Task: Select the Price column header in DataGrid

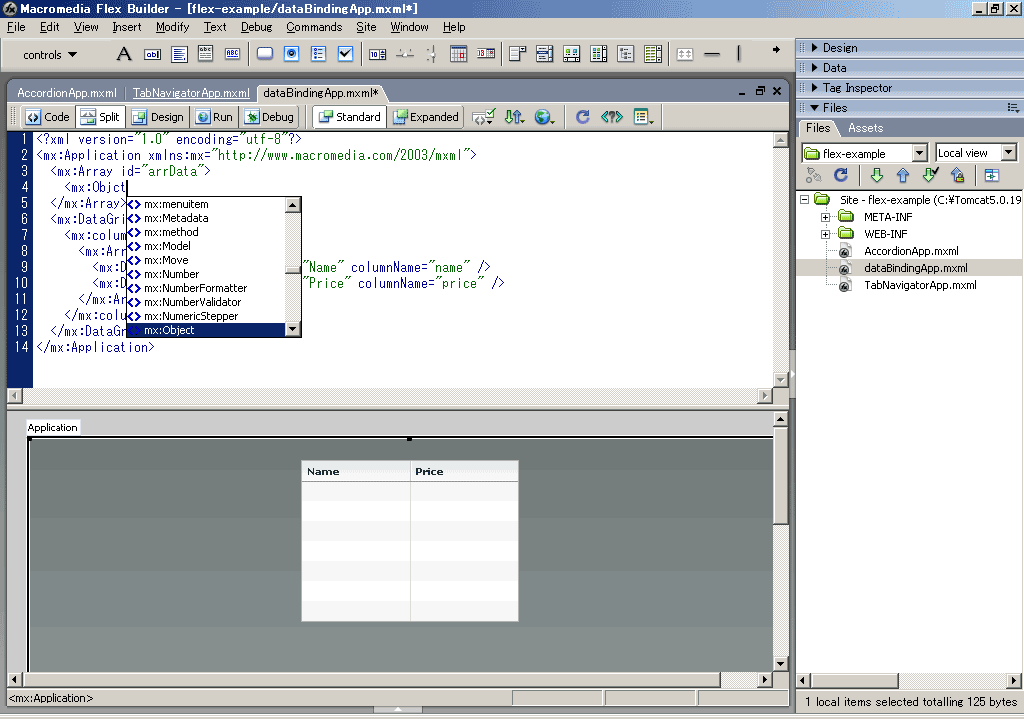Action: (464, 471)
